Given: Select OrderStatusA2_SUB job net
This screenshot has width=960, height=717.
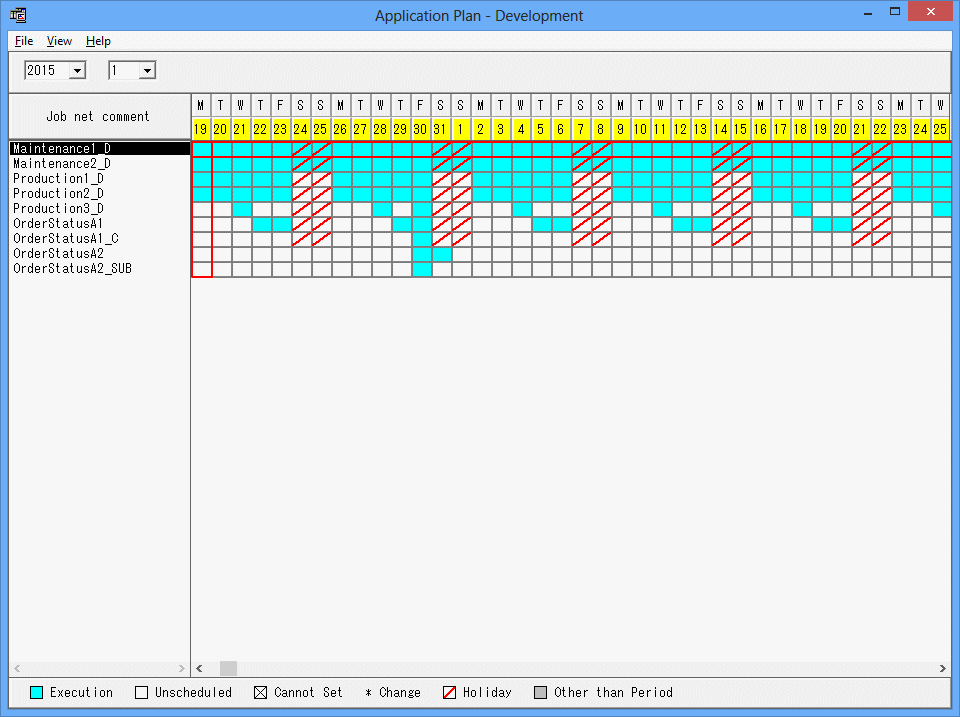Looking at the screenshot, I should pyautogui.click(x=72, y=269).
